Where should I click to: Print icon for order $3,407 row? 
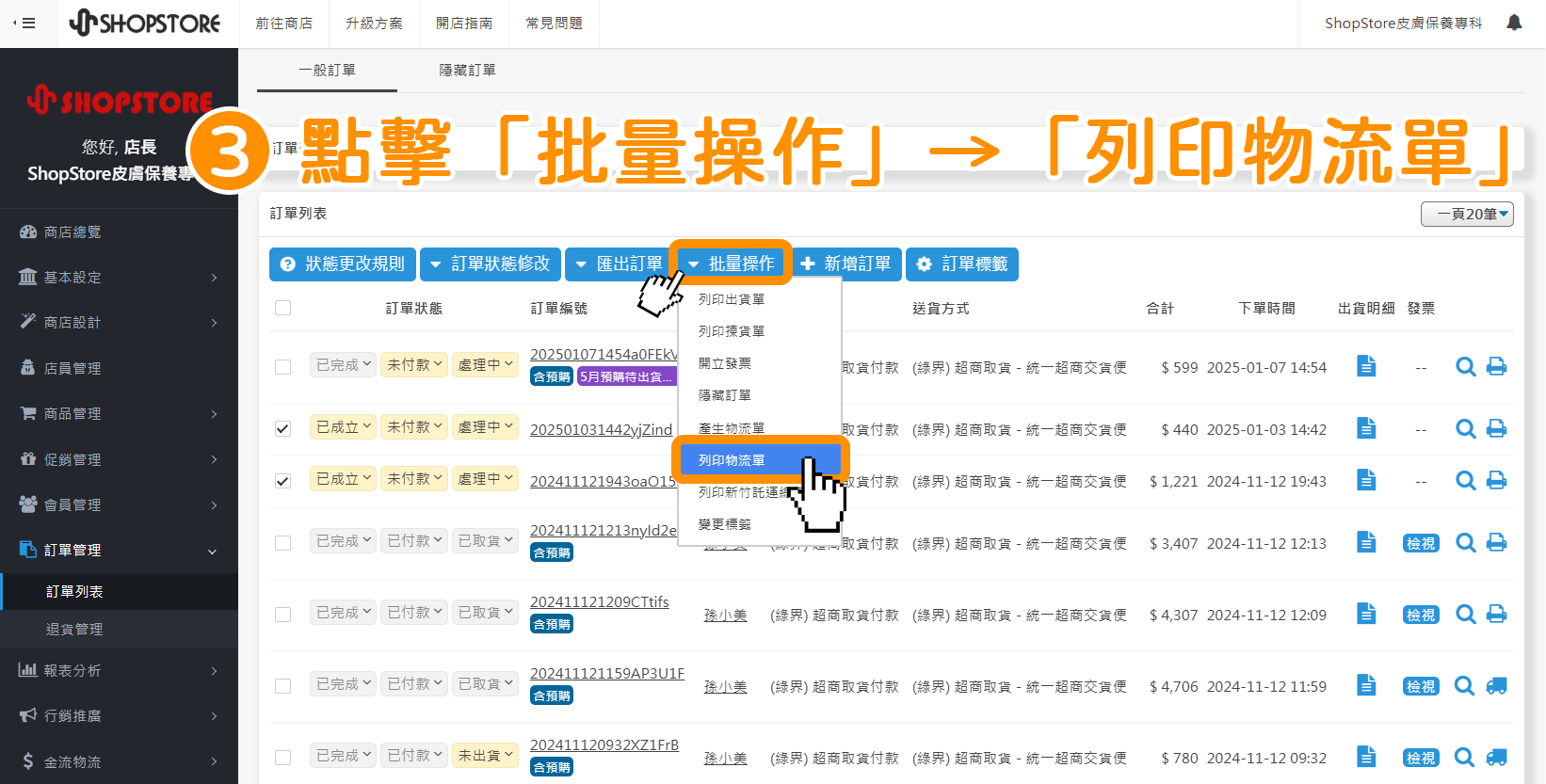[1496, 542]
